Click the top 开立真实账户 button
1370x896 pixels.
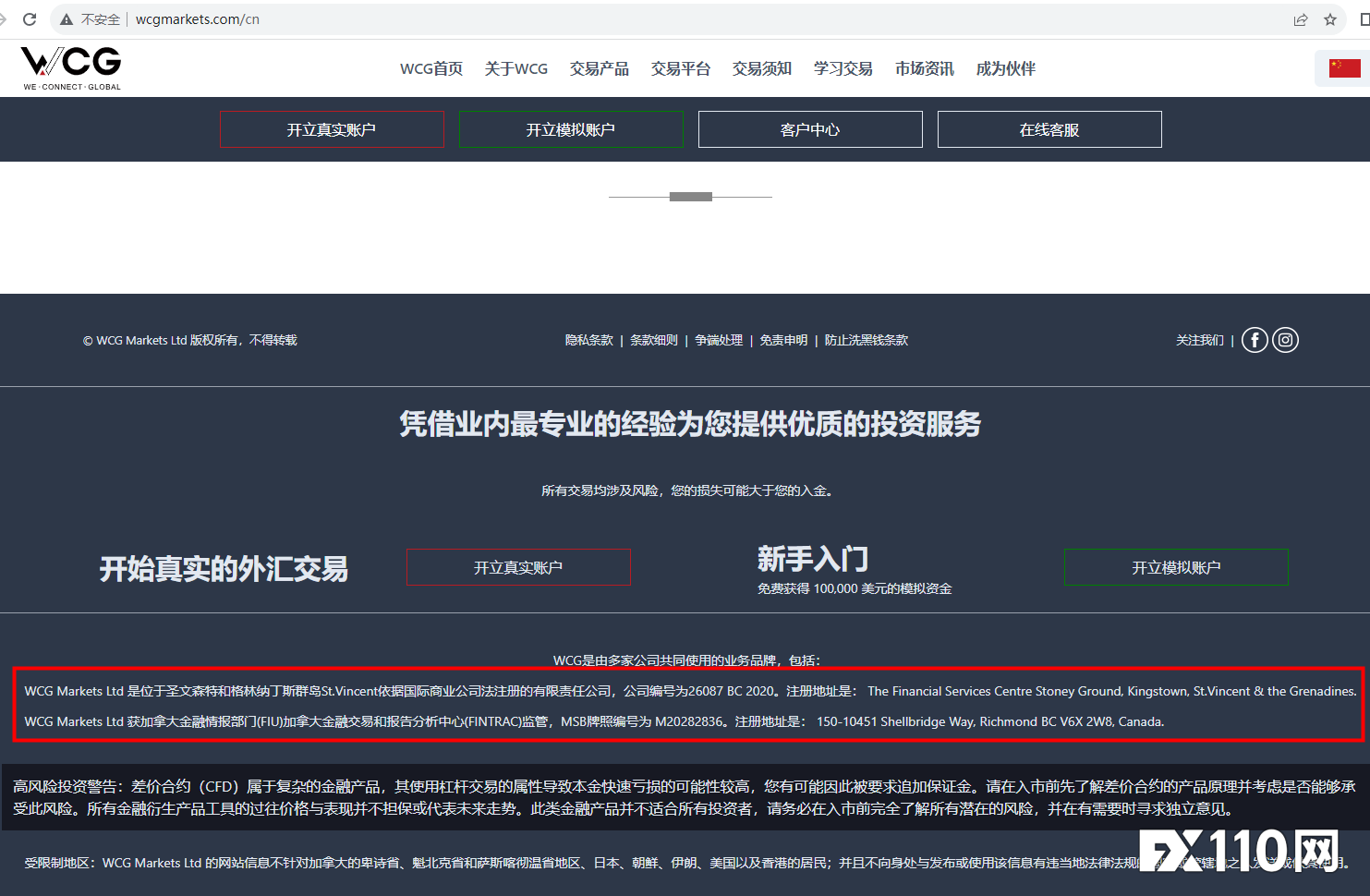click(x=332, y=129)
